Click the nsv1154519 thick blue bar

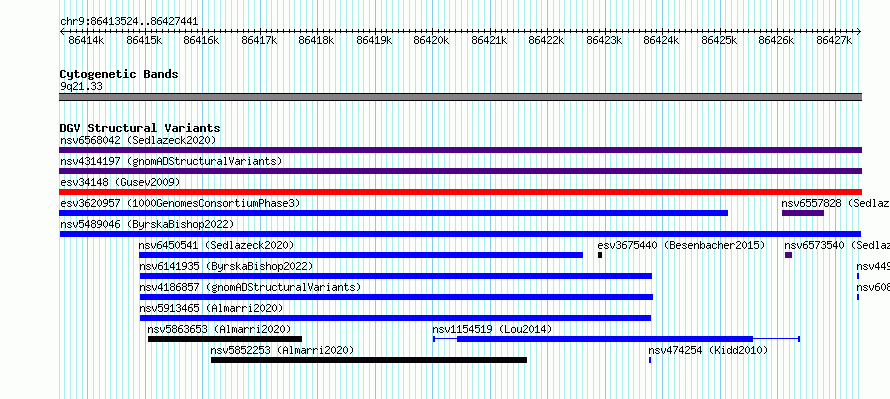click(605, 339)
